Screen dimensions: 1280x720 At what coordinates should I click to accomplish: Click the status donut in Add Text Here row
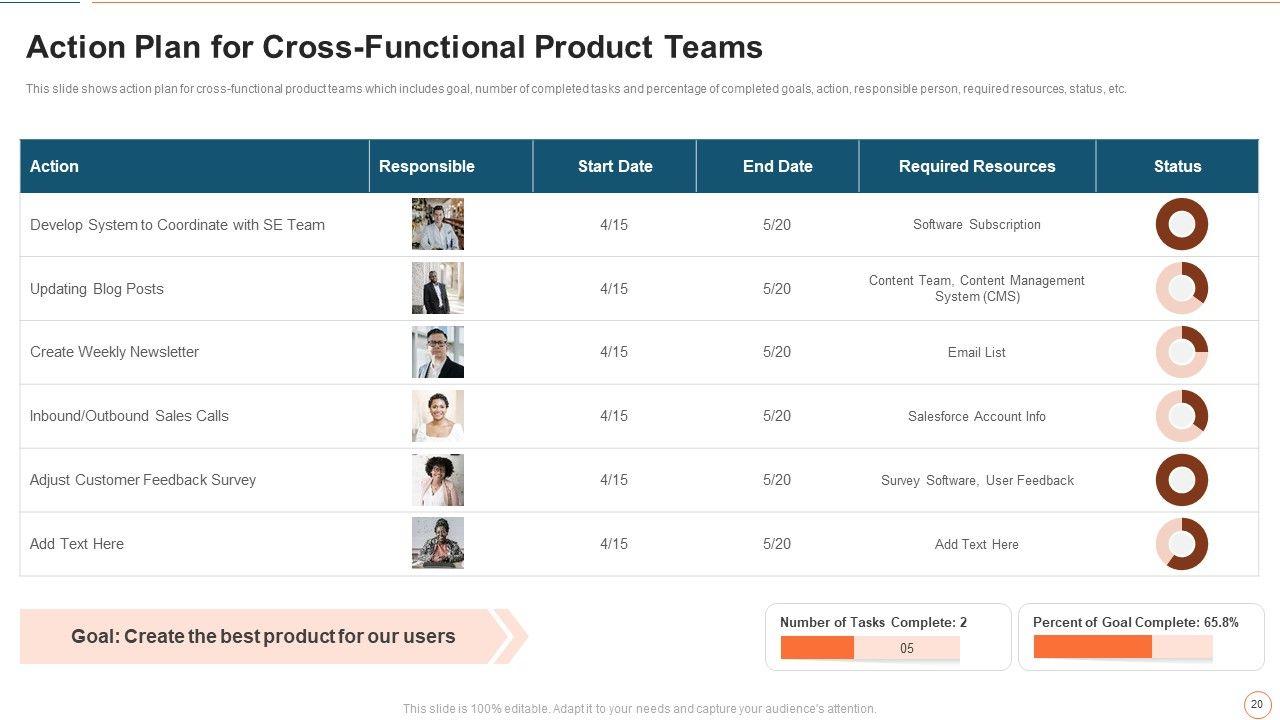1182,544
